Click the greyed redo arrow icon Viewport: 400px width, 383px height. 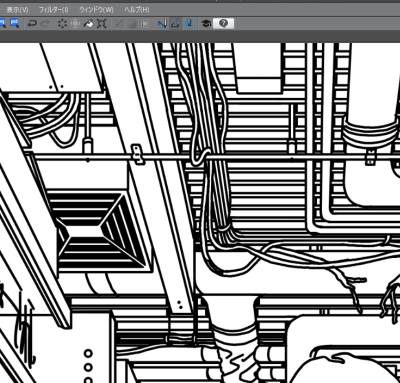[45, 24]
